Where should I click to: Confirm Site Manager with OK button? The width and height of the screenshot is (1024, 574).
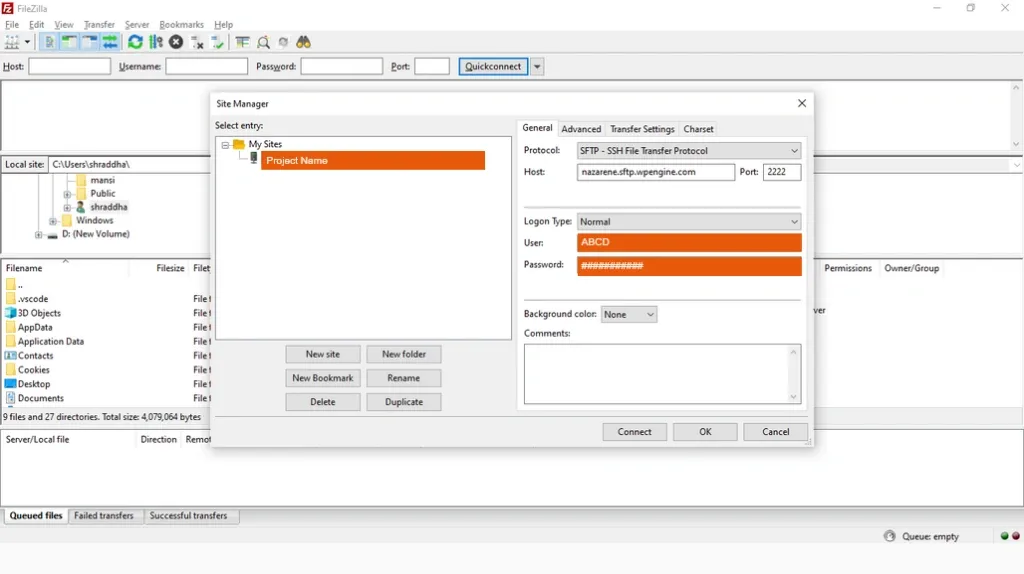(x=705, y=432)
